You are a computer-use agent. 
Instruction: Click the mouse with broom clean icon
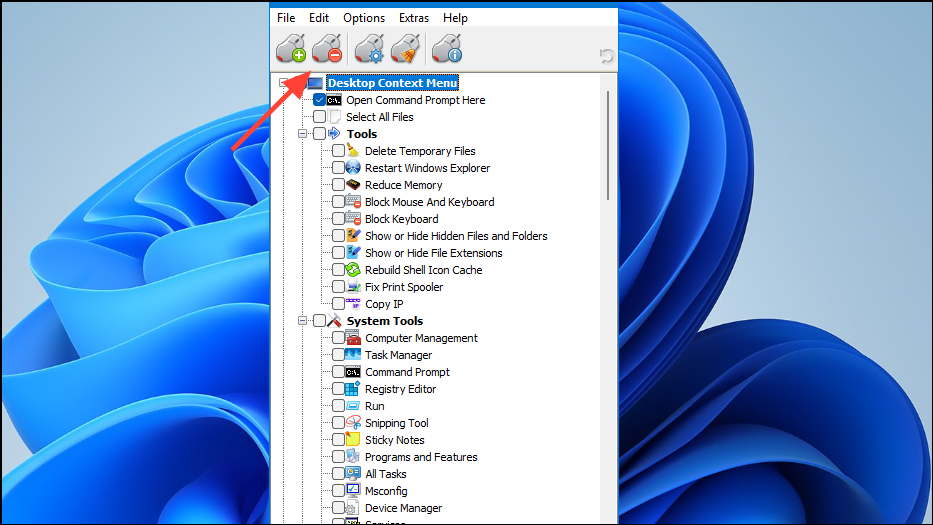(406, 48)
